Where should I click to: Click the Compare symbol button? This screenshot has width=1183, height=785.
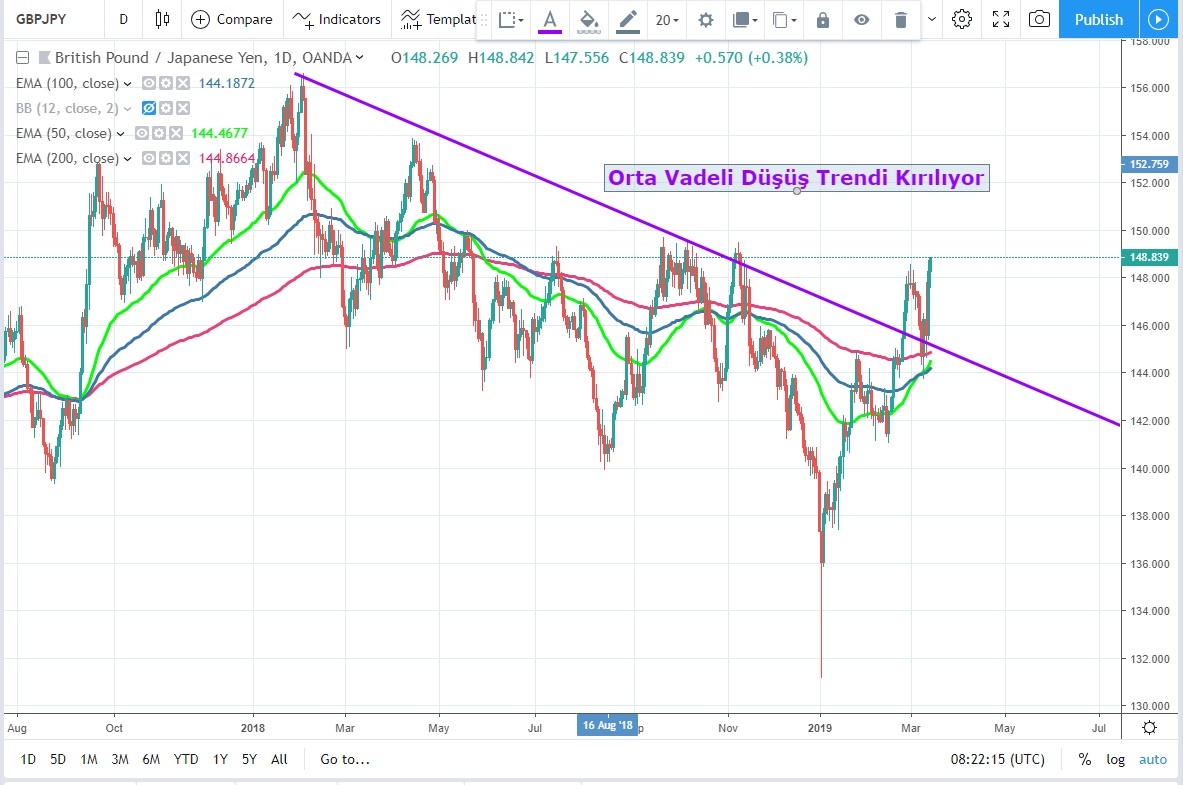point(232,19)
